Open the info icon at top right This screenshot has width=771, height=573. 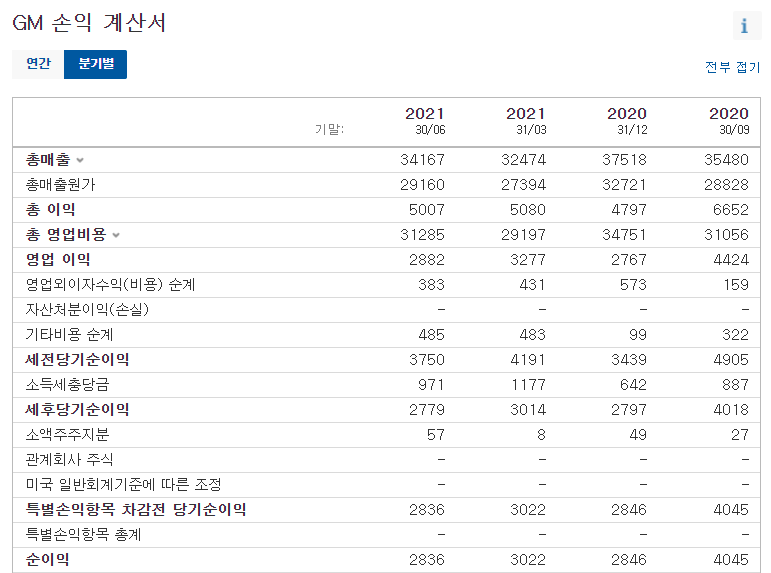[x=745, y=25]
